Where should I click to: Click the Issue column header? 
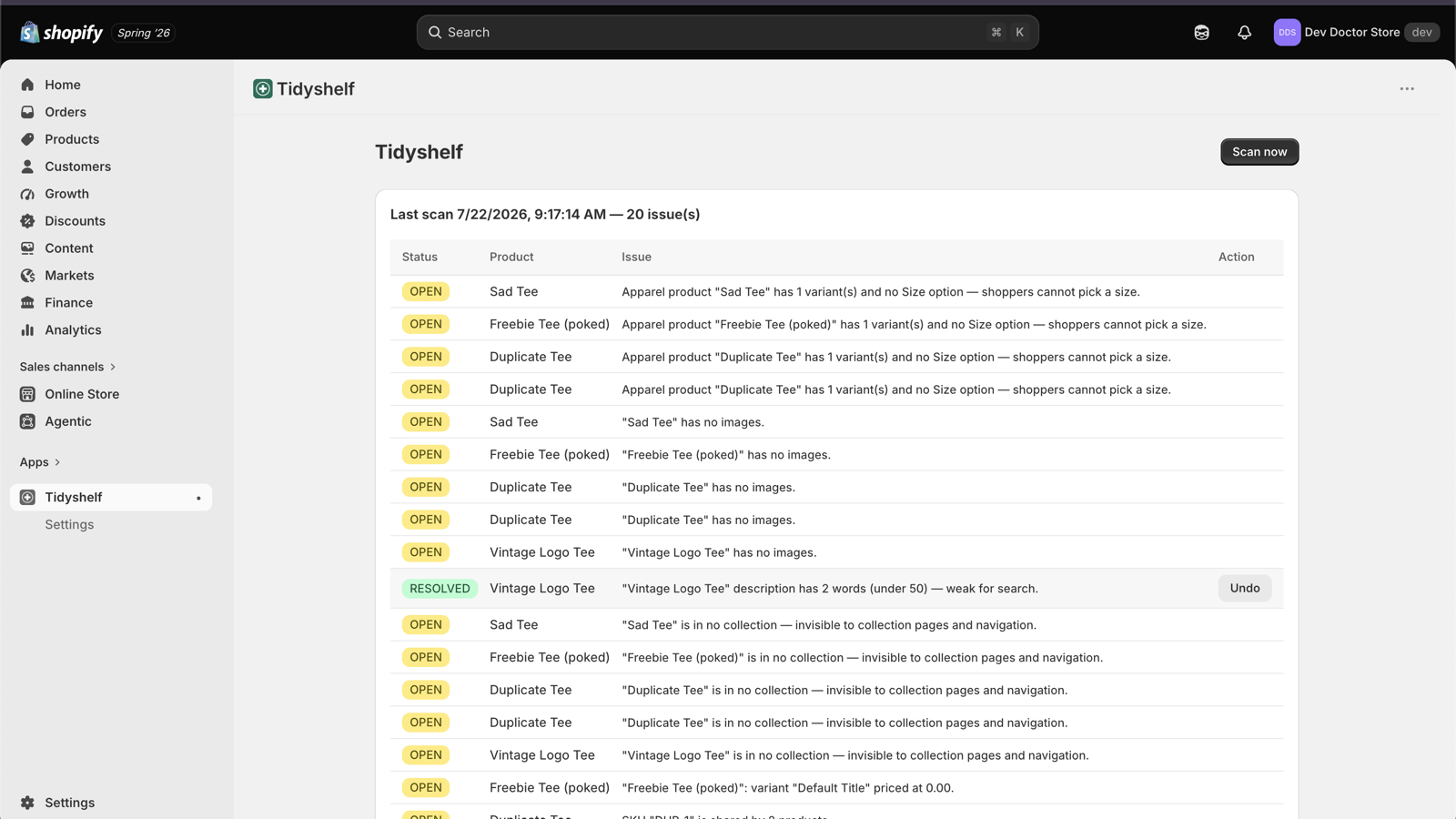tap(636, 258)
